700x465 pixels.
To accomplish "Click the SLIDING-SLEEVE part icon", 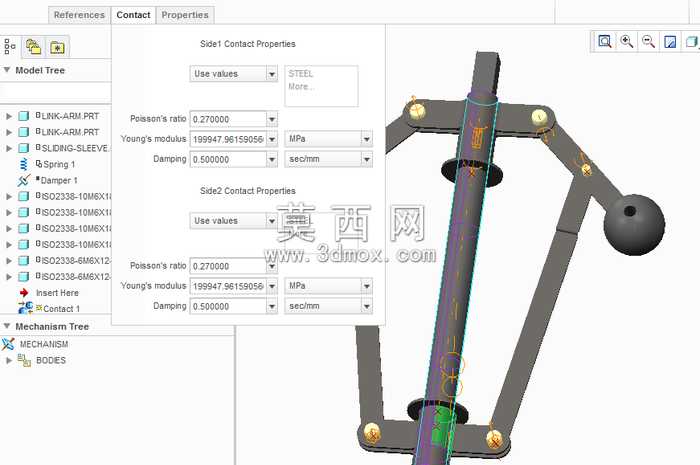I will click(x=24, y=148).
